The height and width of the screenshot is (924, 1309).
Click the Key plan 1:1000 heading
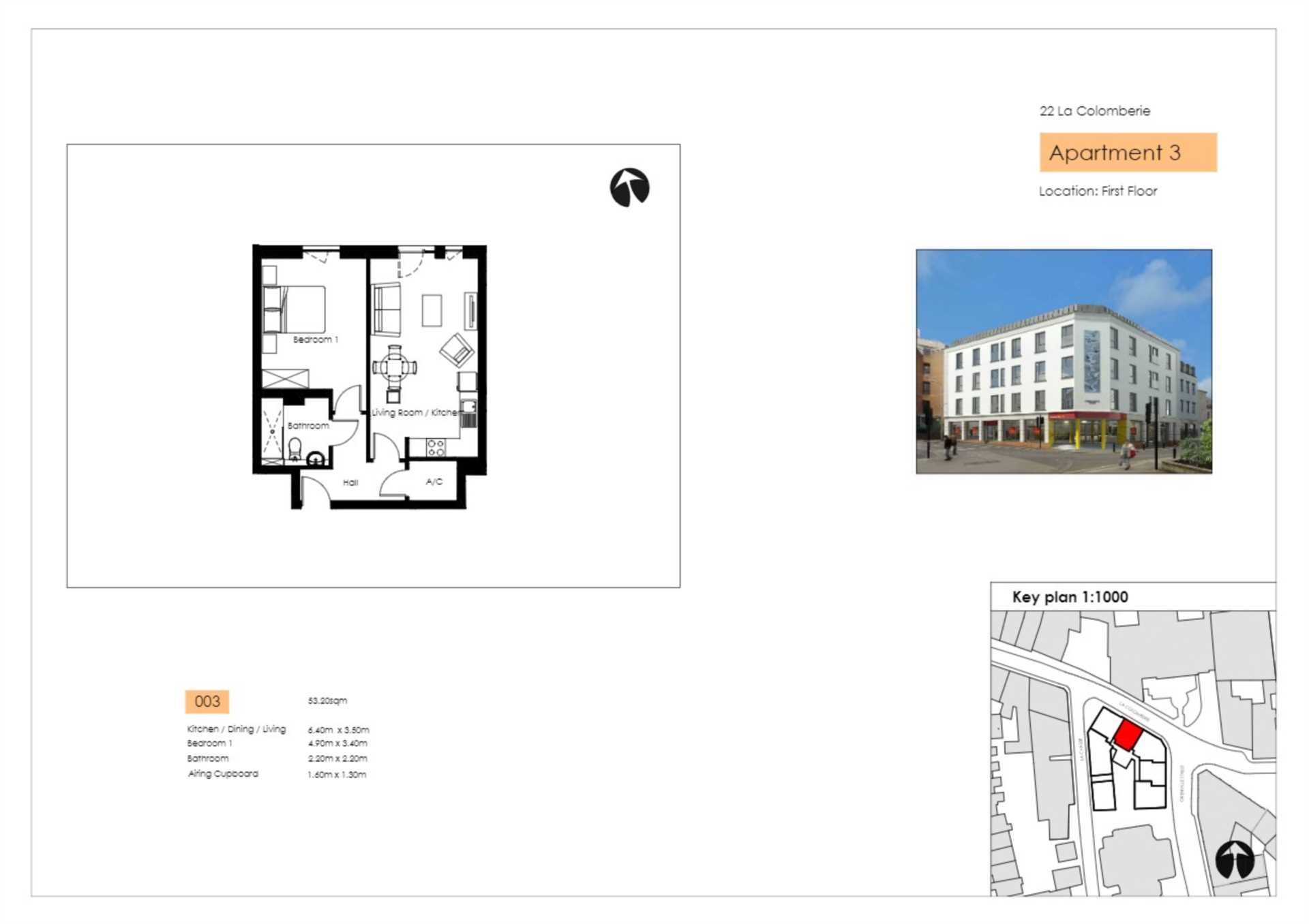click(x=1070, y=597)
